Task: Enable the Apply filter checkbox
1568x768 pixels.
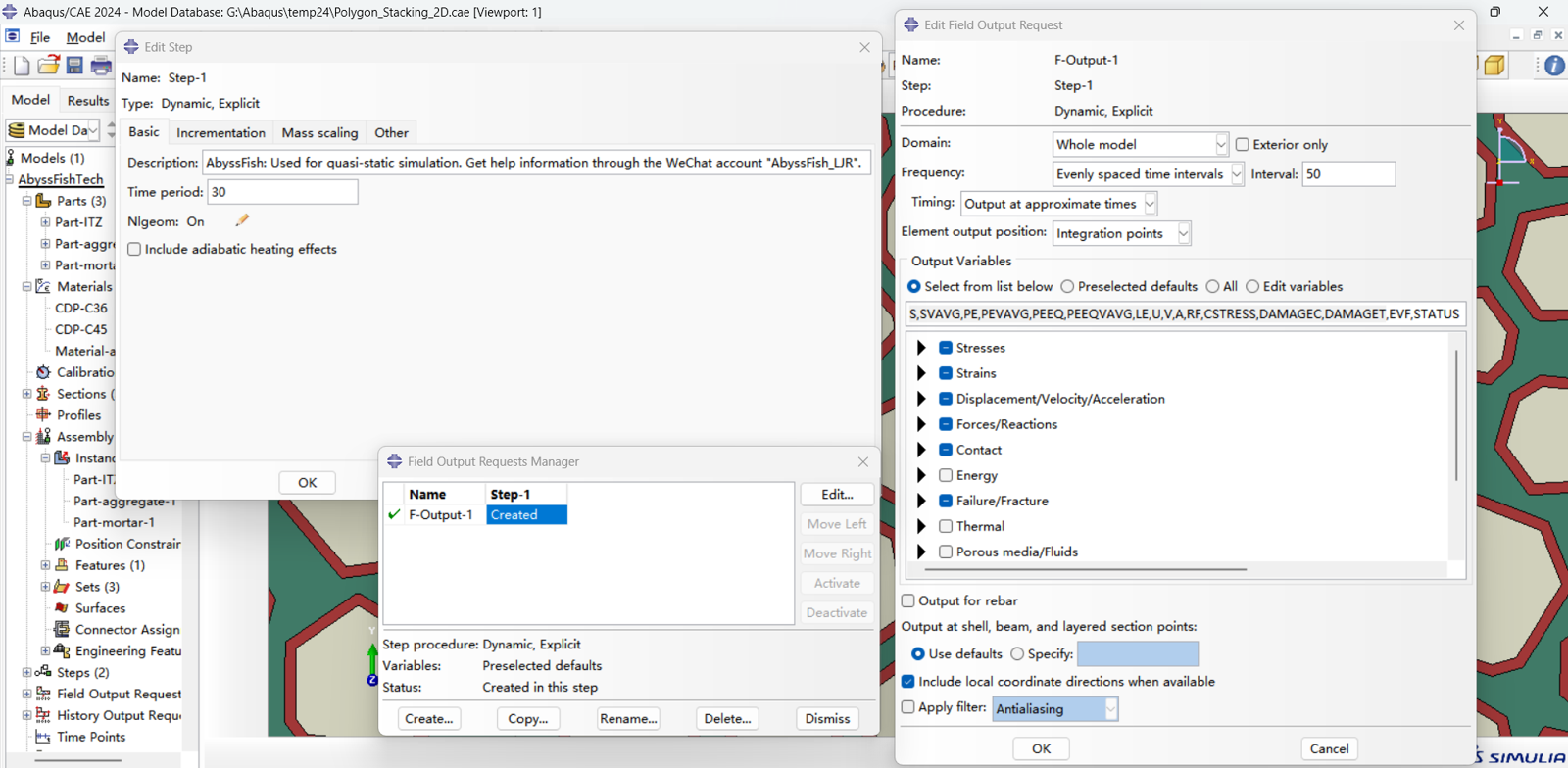Action: click(x=908, y=707)
